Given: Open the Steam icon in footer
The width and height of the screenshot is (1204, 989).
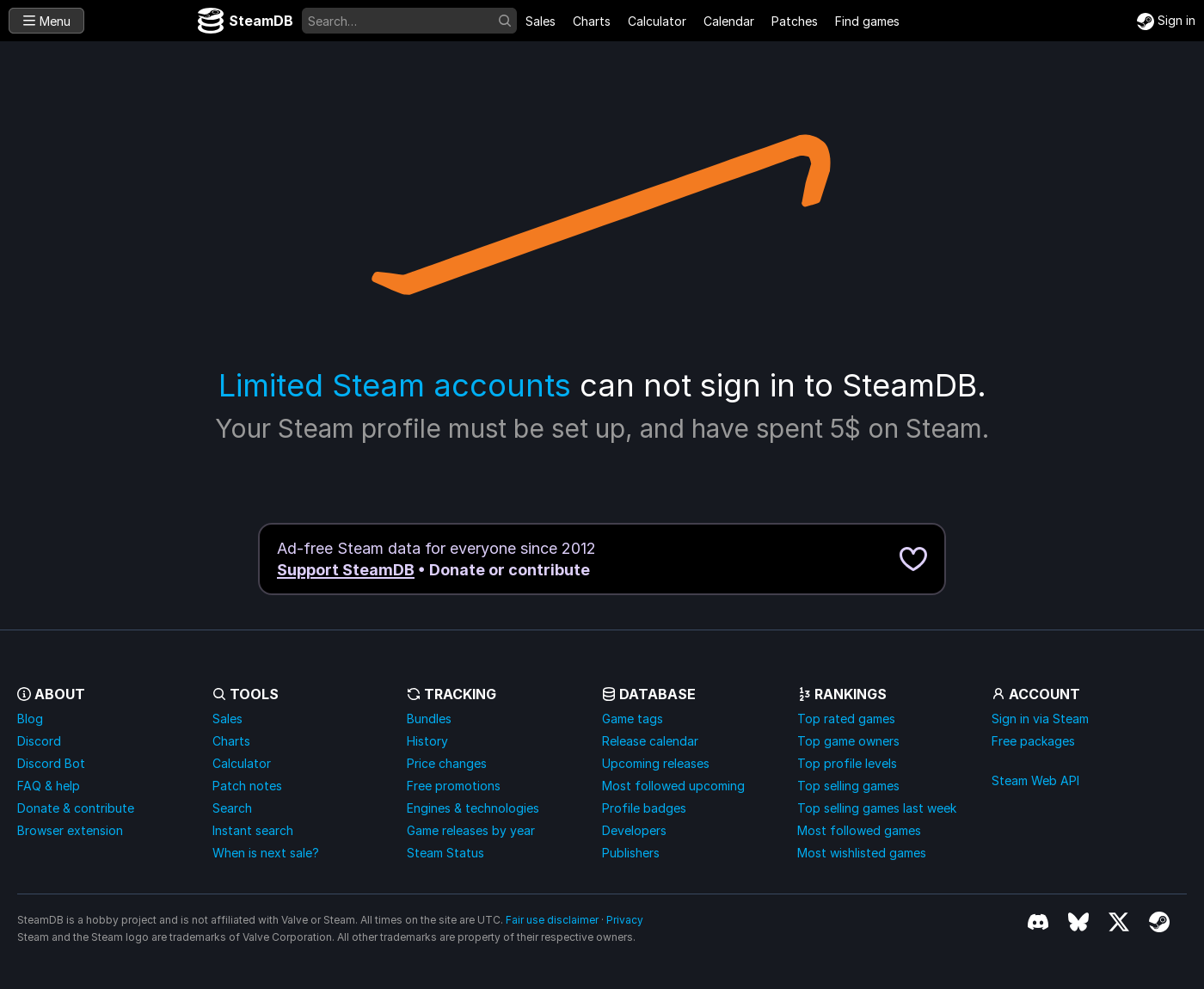Looking at the screenshot, I should pyautogui.click(x=1159, y=922).
